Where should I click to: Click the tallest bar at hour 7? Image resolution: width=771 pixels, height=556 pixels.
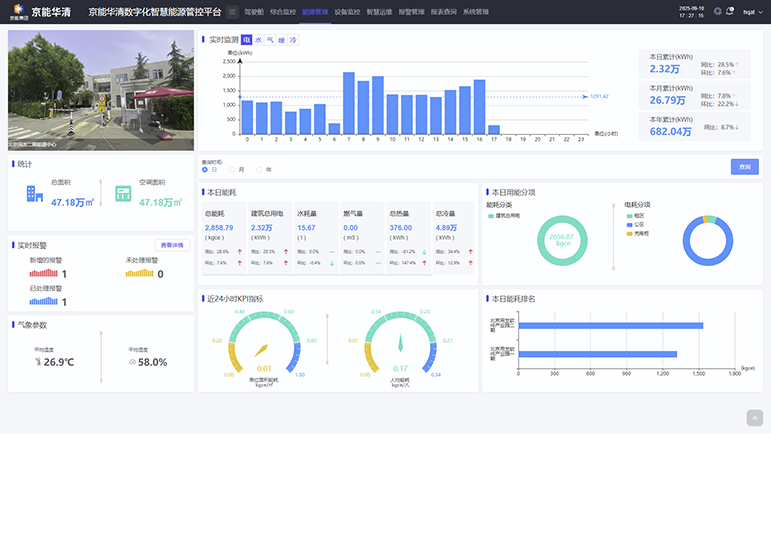click(349, 103)
